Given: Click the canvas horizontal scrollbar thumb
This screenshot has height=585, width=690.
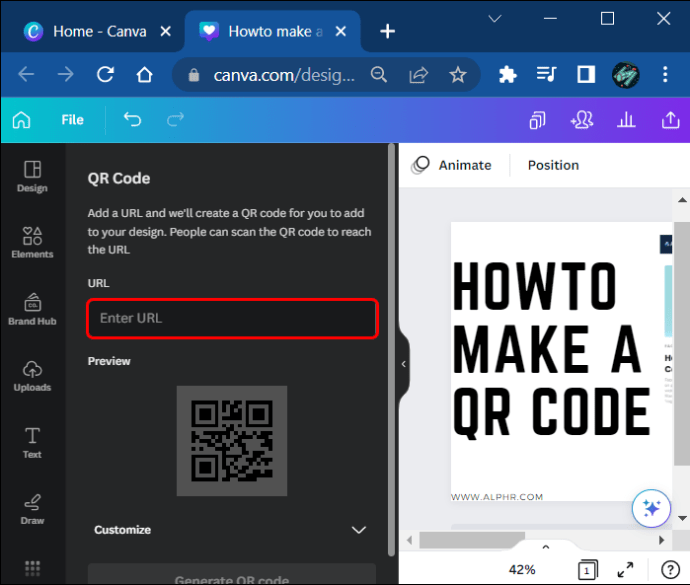Looking at the screenshot, I should pos(472,540).
